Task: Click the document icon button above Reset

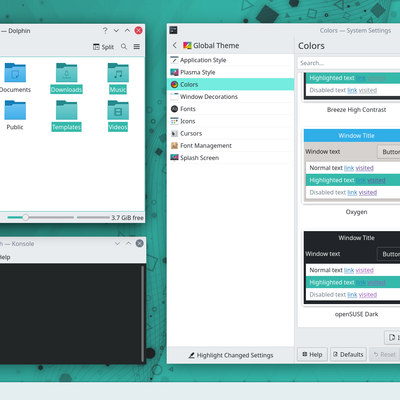Action: tap(392, 337)
